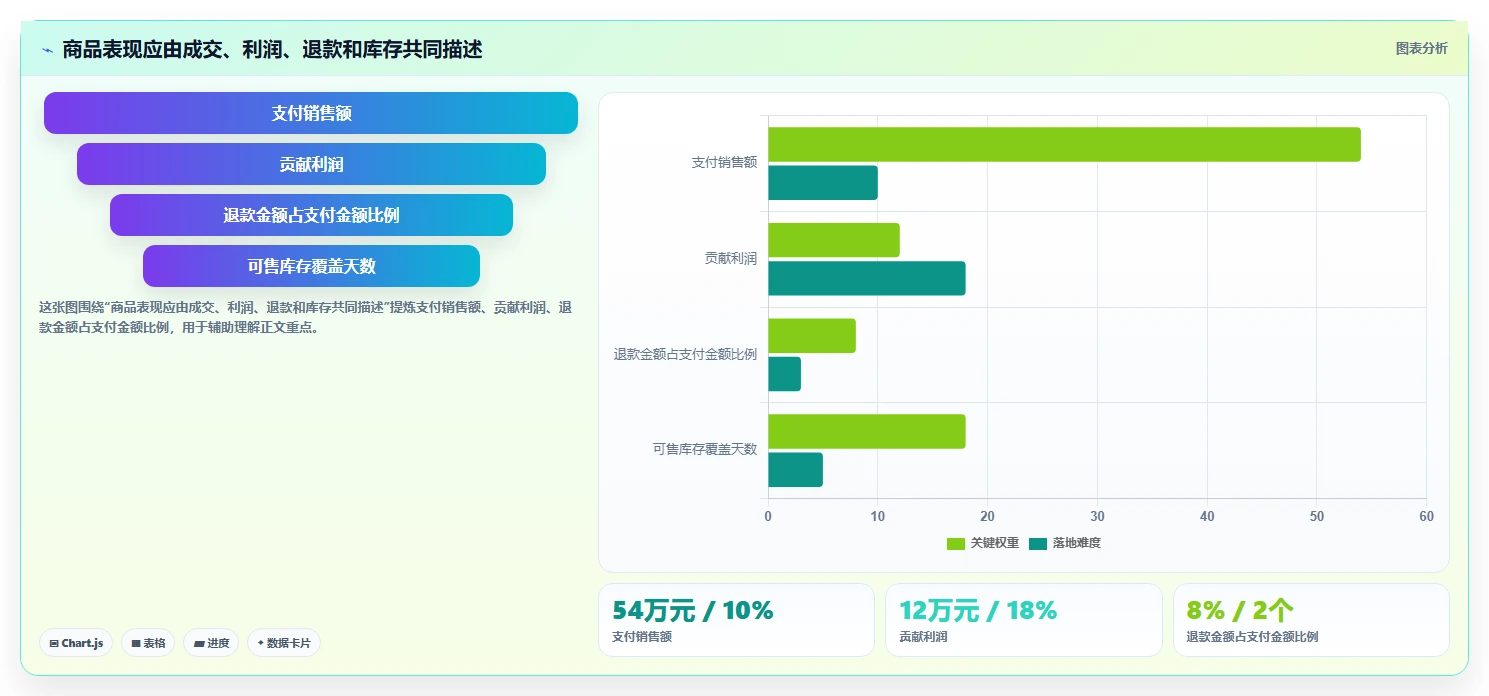Click the y-axis label 可售库存覆盖天数

(705, 450)
